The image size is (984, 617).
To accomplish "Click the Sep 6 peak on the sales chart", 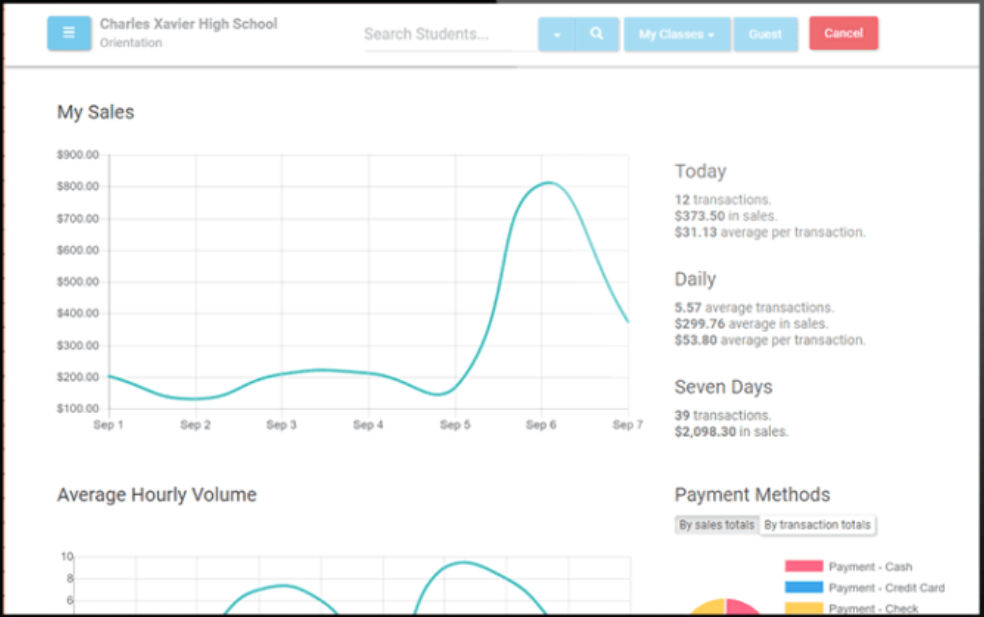I will 545,184.
